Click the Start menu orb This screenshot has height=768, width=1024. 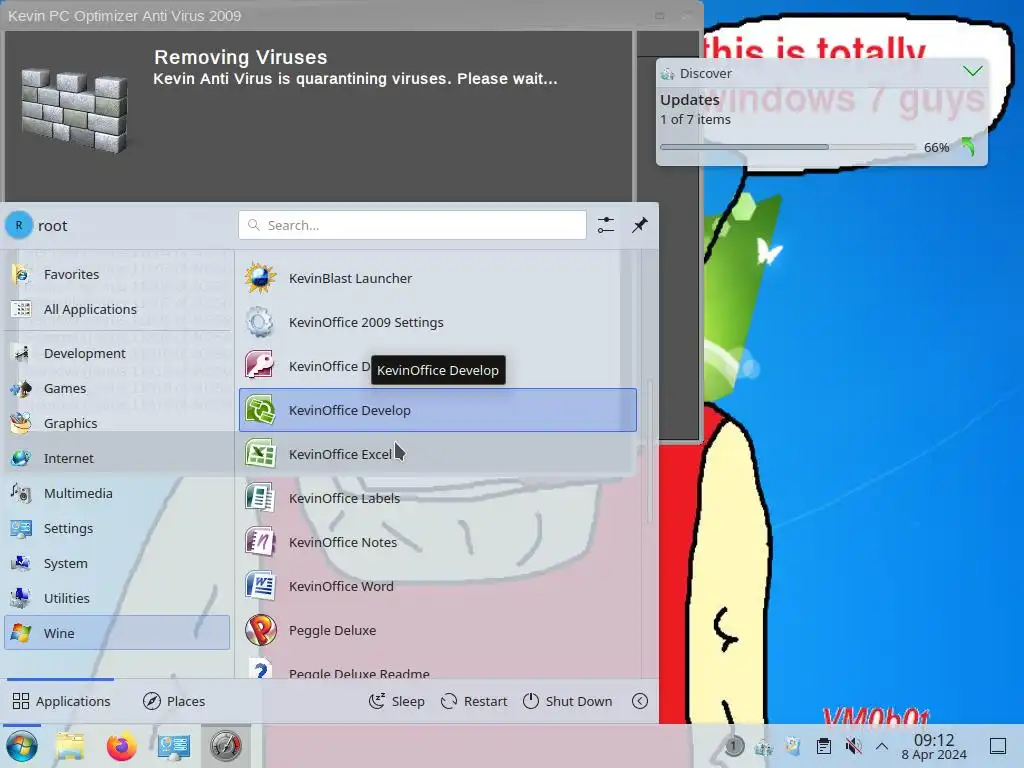[22, 746]
